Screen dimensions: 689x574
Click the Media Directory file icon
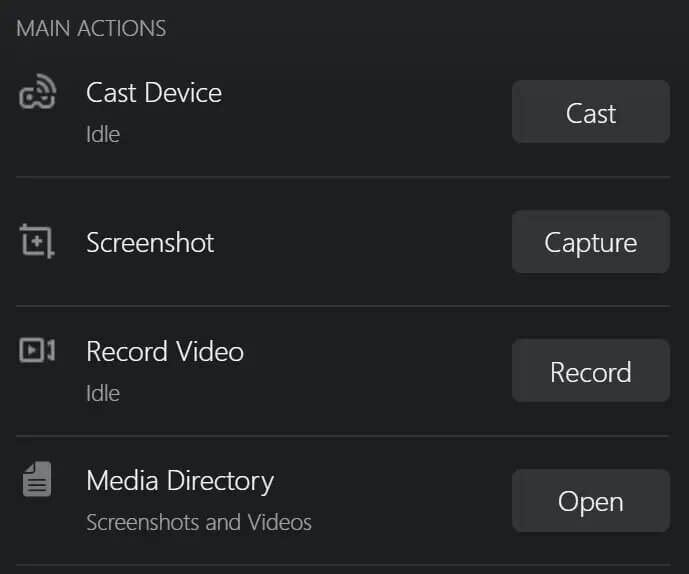pos(37,481)
